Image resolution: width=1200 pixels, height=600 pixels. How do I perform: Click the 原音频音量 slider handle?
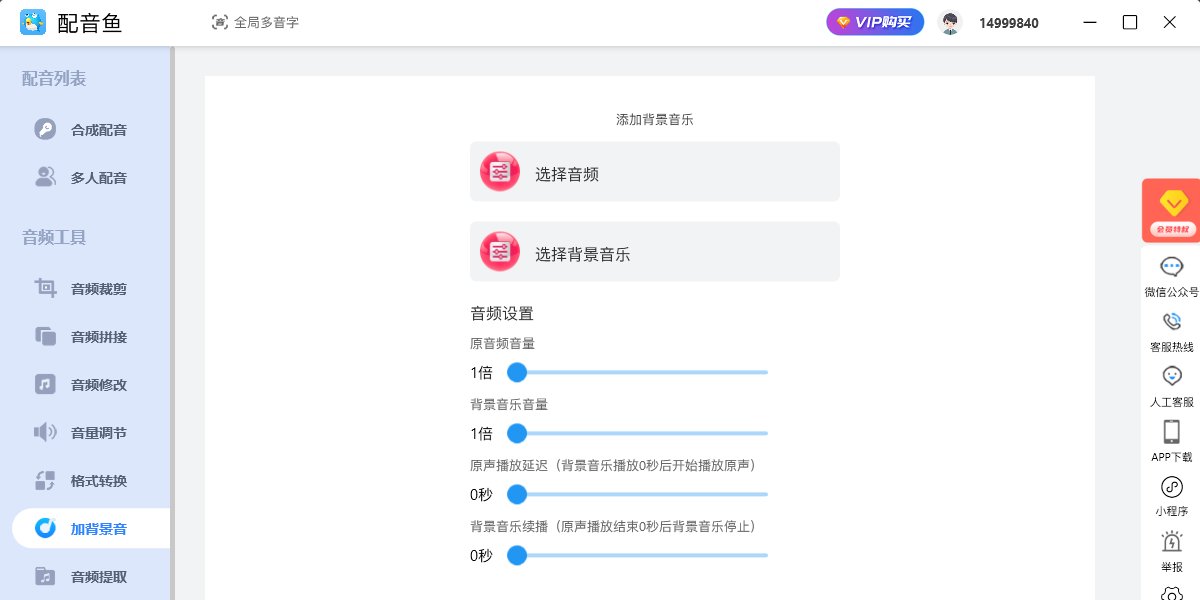click(x=517, y=372)
